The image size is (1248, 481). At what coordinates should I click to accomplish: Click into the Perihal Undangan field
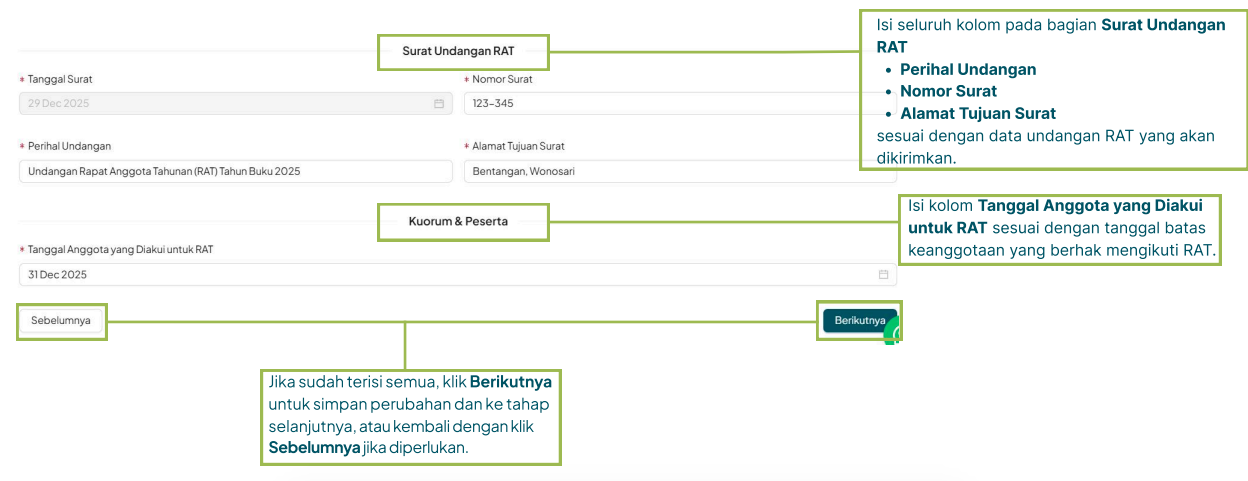[x=235, y=171]
